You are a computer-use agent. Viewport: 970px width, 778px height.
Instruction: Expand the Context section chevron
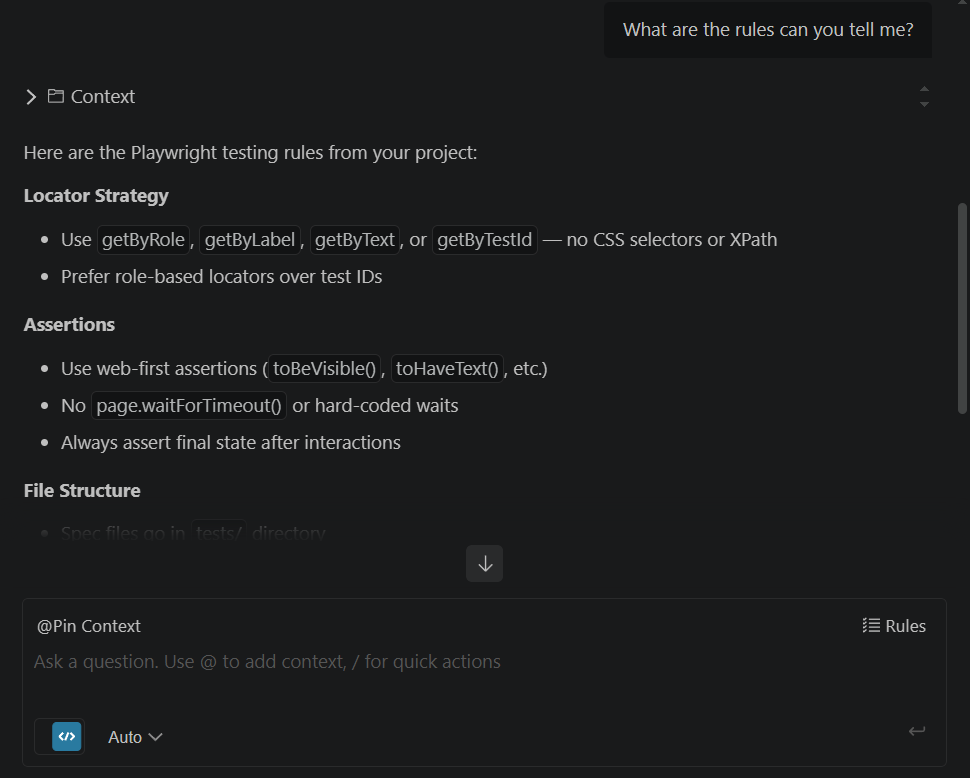31,97
